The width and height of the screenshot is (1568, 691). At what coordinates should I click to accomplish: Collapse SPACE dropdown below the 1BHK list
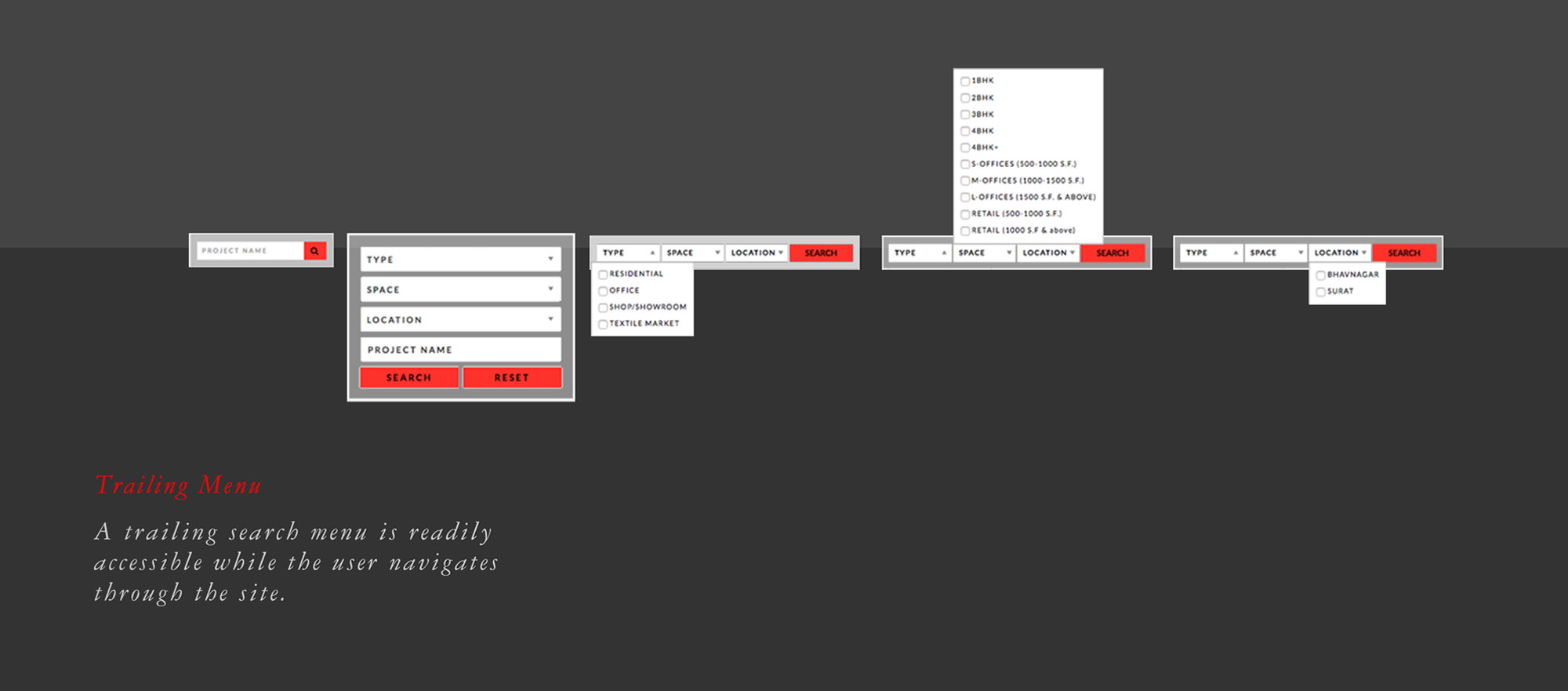click(x=984, y=253)
